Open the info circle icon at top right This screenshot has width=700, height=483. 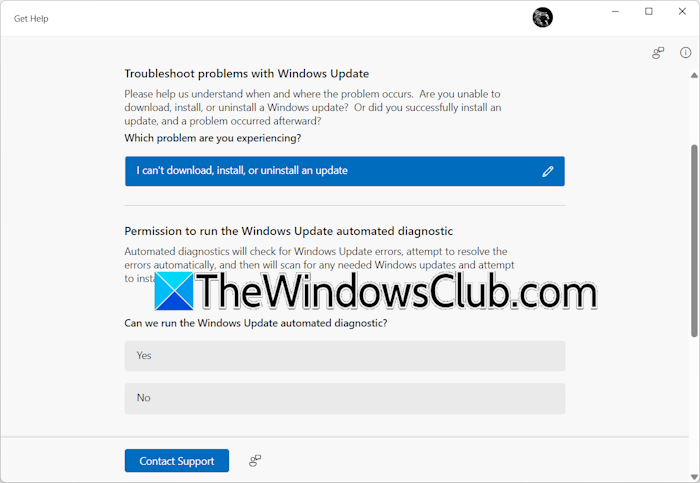pos(685,53)
